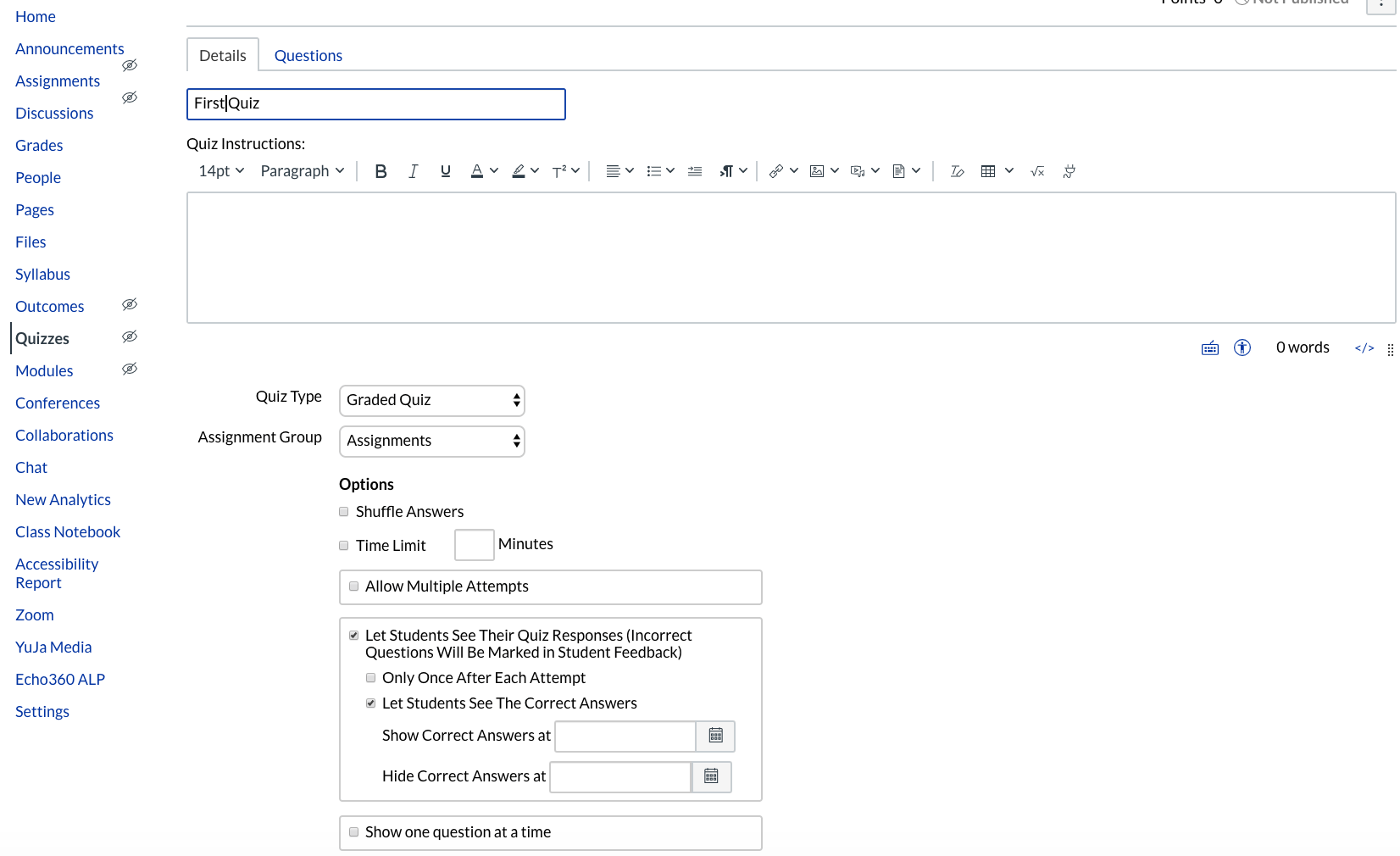Apply italic formatting to quiz instructions
The height and width of the screenshot is (856, 1400).
(x=413, y=170)
